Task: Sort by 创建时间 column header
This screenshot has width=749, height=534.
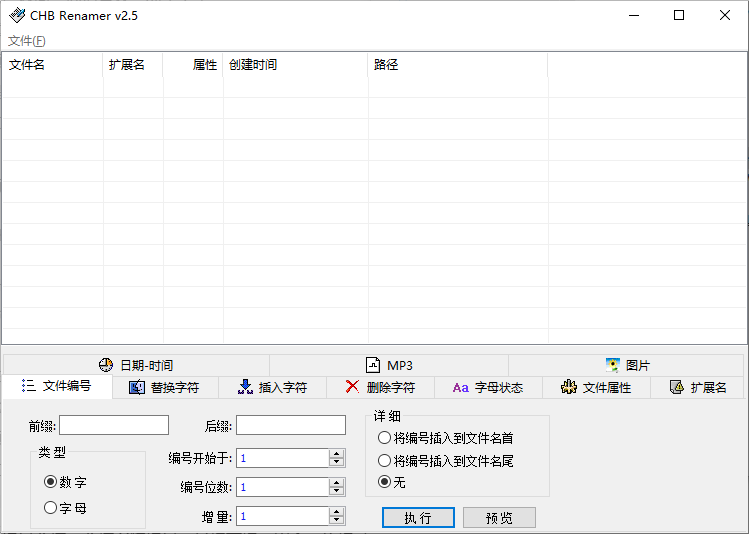Action: pos(296,64)
